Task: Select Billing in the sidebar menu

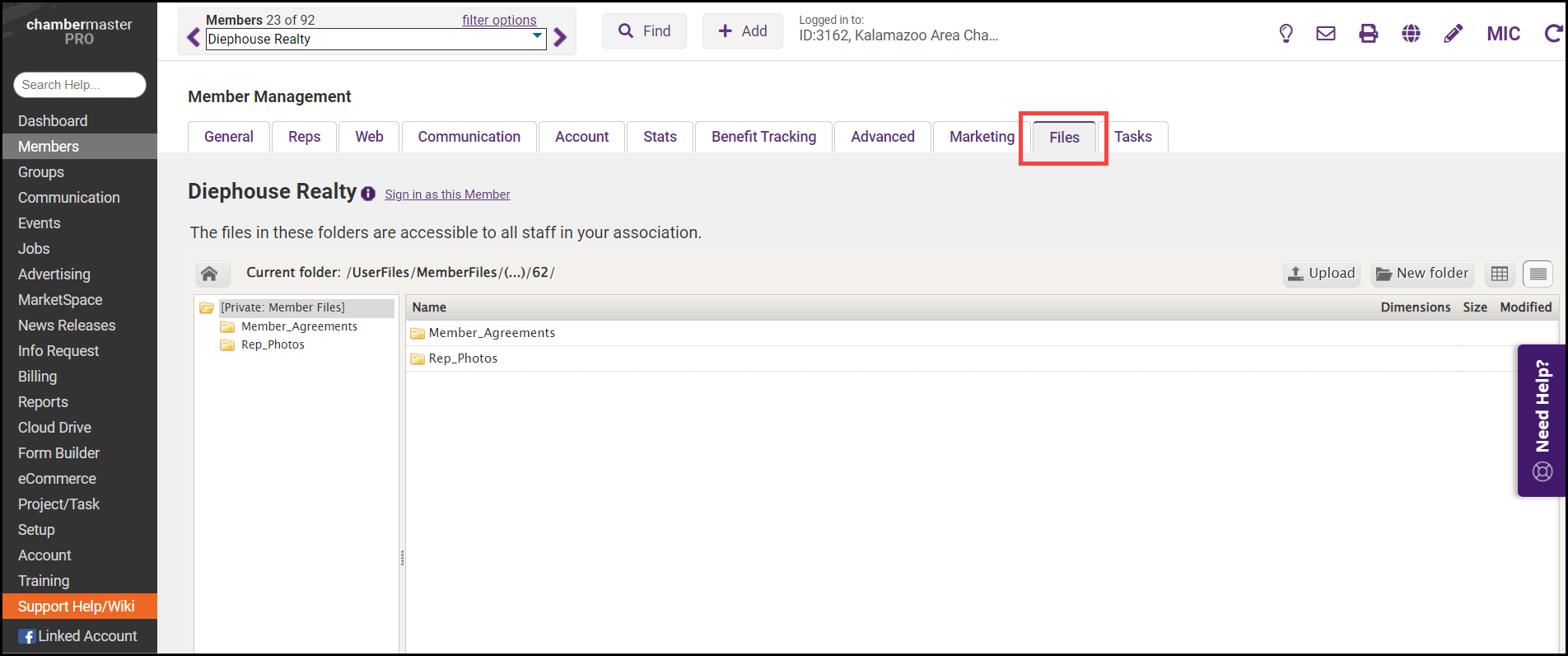Action: pos(38,377)
